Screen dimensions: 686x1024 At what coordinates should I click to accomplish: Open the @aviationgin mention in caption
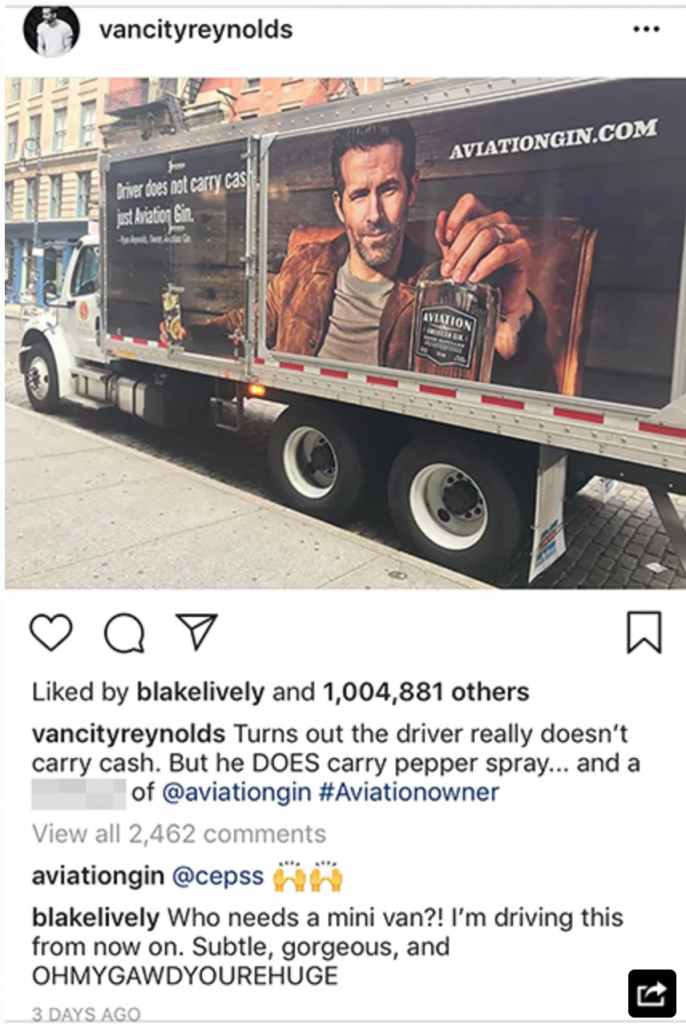pos(236,792)
